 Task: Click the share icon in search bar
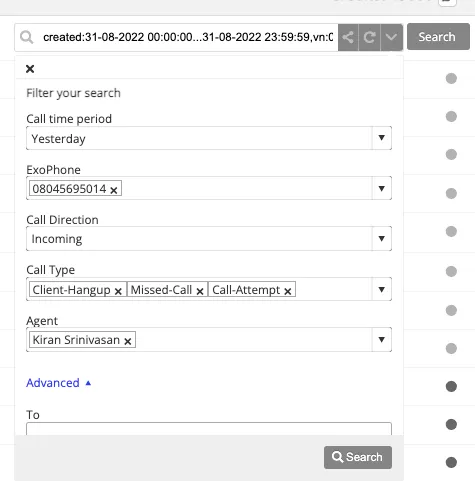click(x=348, y=37)
